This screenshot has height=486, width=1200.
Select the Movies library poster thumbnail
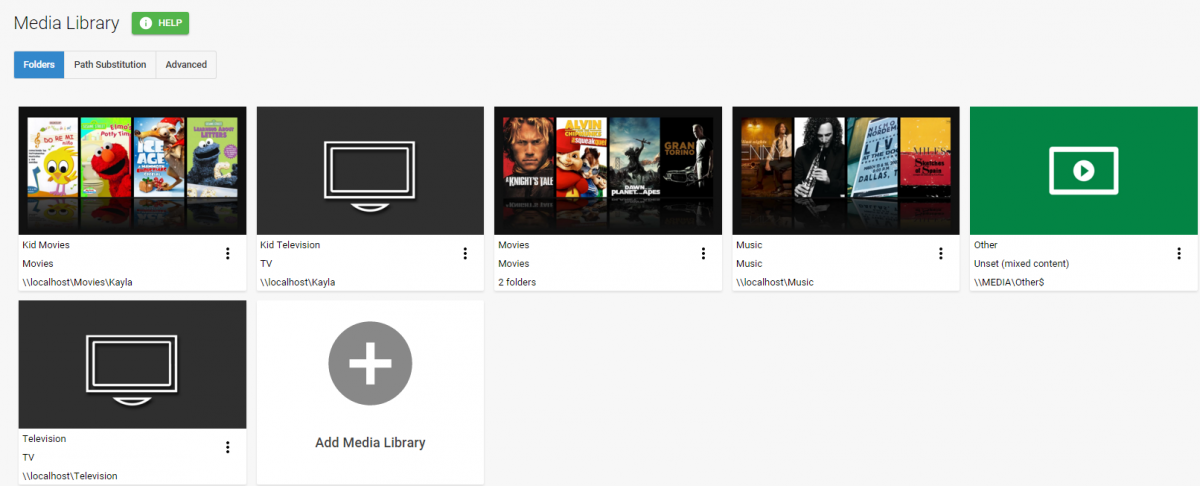pyautogui.click(x=608, y=170)
